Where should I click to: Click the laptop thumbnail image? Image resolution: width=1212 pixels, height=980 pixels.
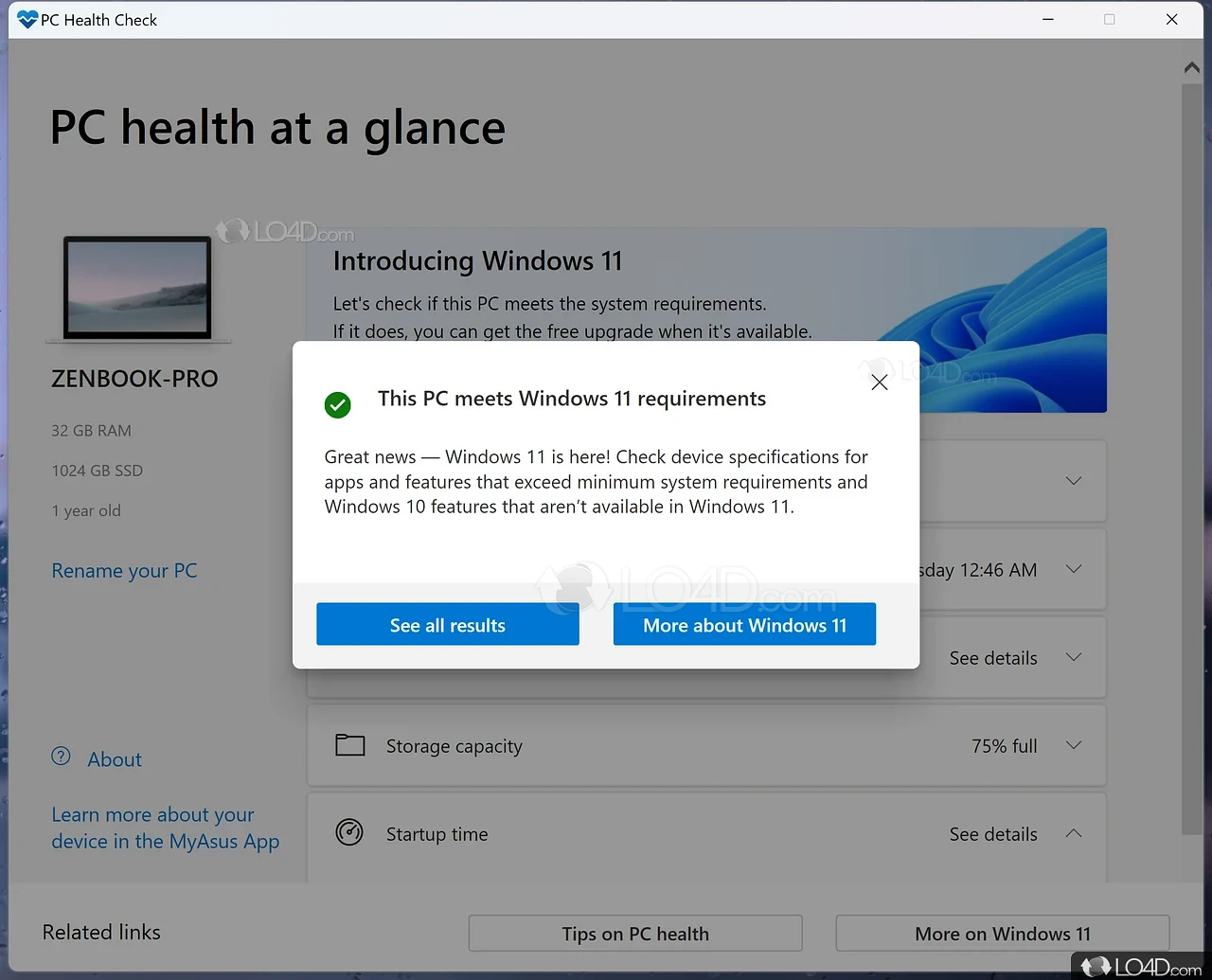(137, 289)
